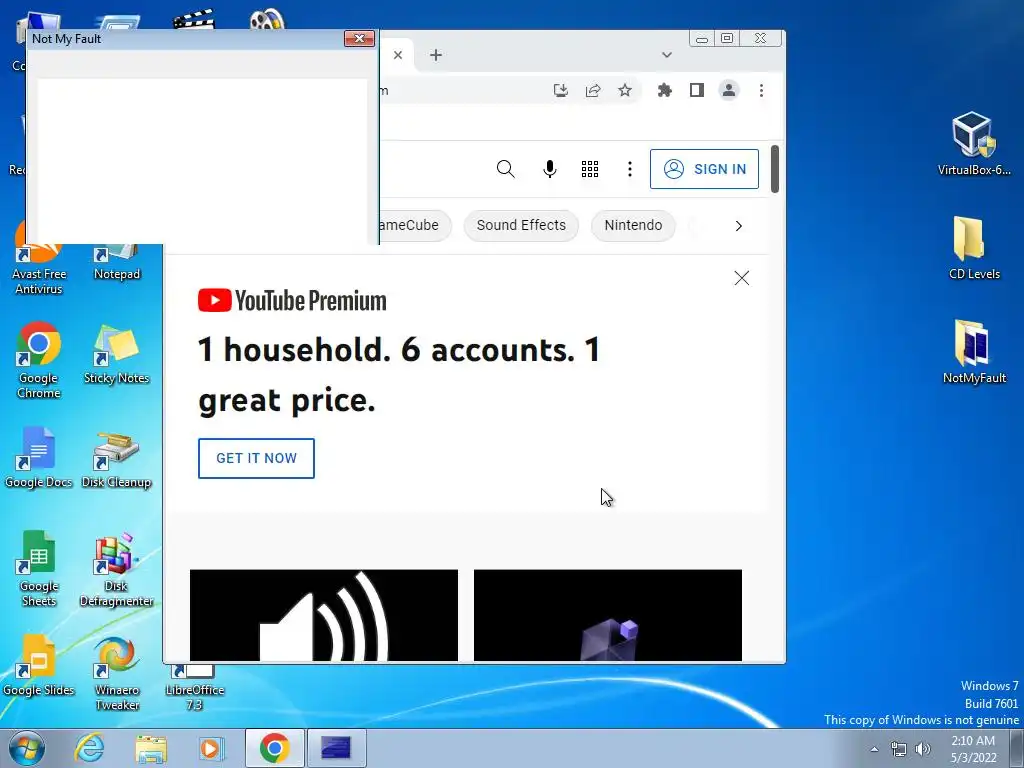
Task: Open the Chrome profile avatar
Action: click(x=729, y=90)
